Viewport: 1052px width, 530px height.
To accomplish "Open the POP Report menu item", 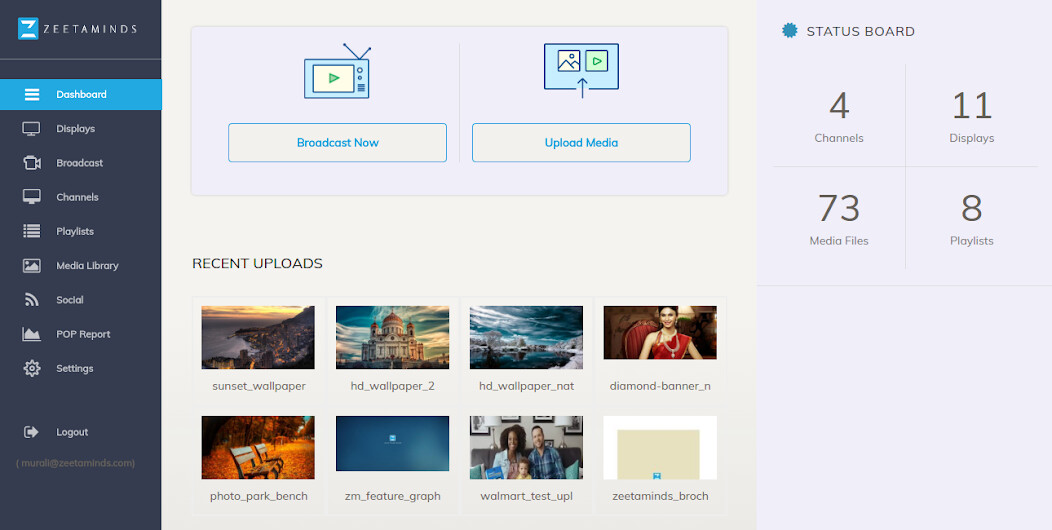I will point(81,334).
